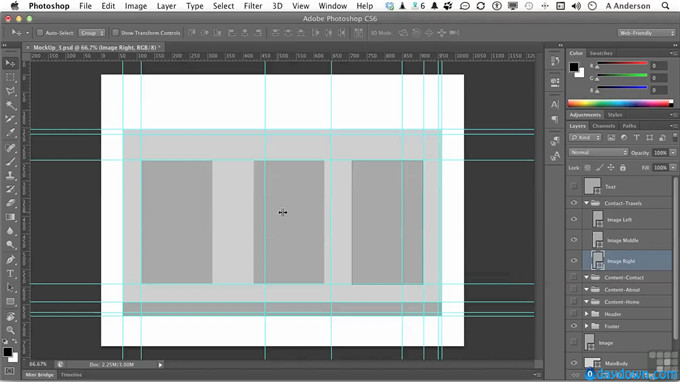This screenshot has width=680, height=382.
Task: Click the lock position icon
Action: (611, 167)
